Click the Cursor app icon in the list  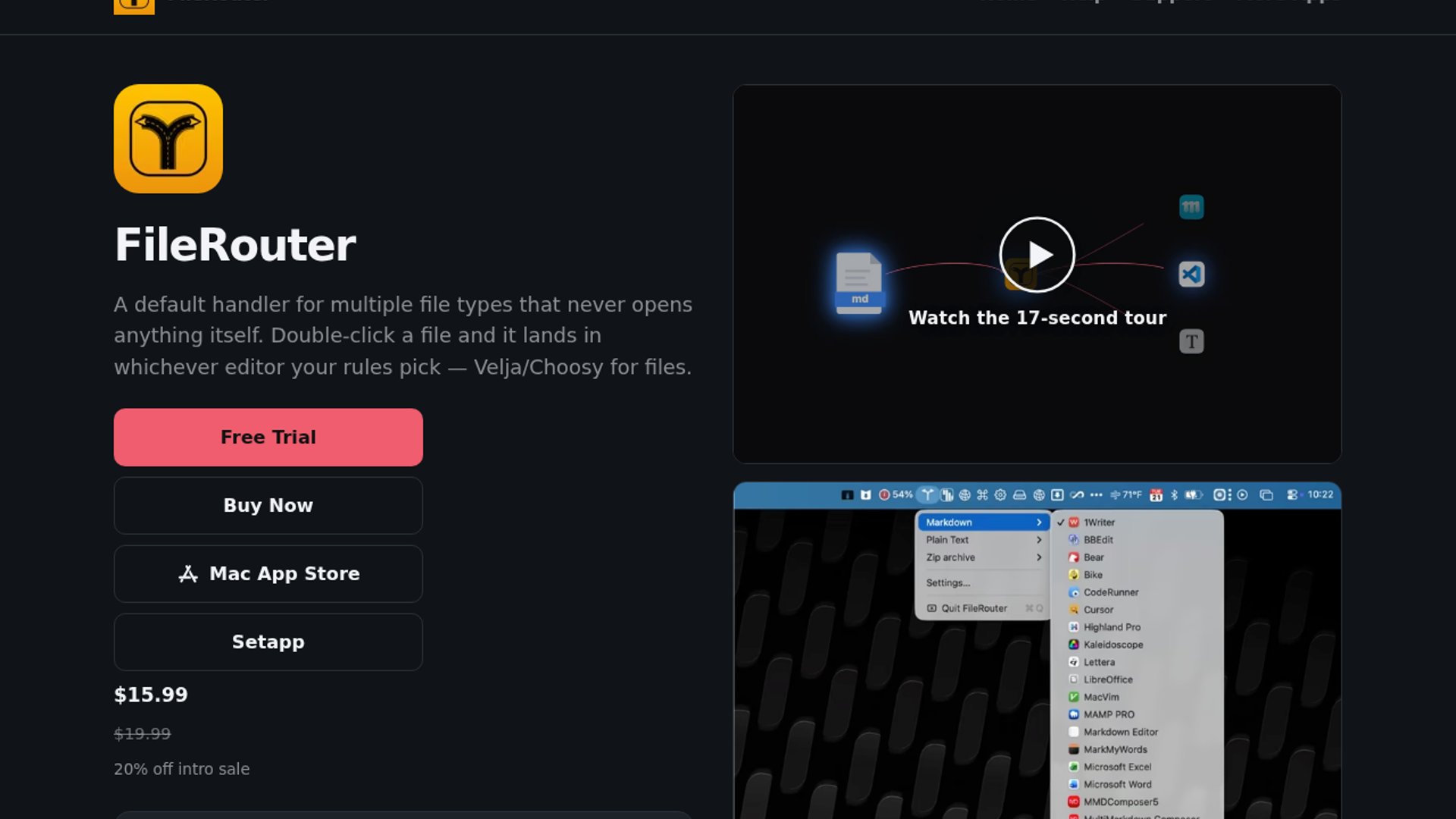pos(1074,610)
